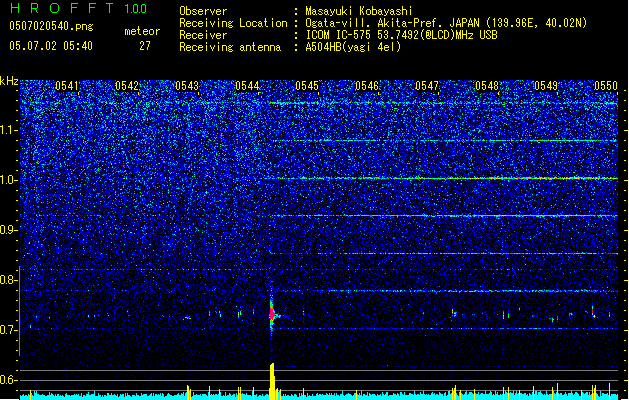This screenshot has width=629, height=400.
Task: Click the kHz axis unit label
Action: coord(9,81)
